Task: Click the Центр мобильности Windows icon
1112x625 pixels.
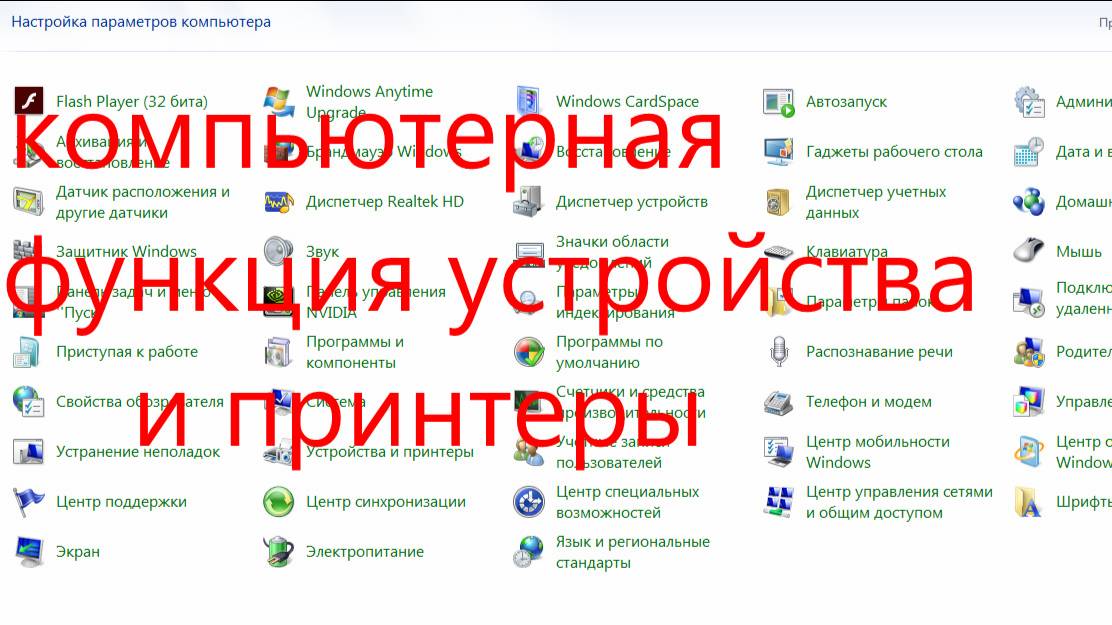Action: pyautogui.click(x=779, y=452)
